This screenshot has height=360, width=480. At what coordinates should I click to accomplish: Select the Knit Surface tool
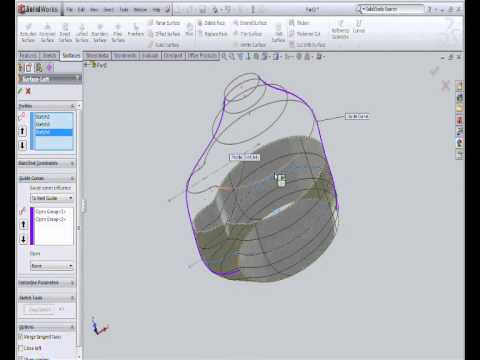(278, 33)
